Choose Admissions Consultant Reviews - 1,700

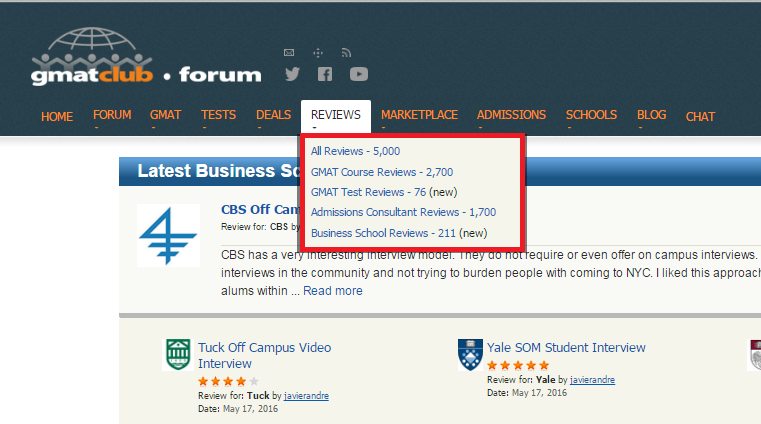[x=403, y=212]
